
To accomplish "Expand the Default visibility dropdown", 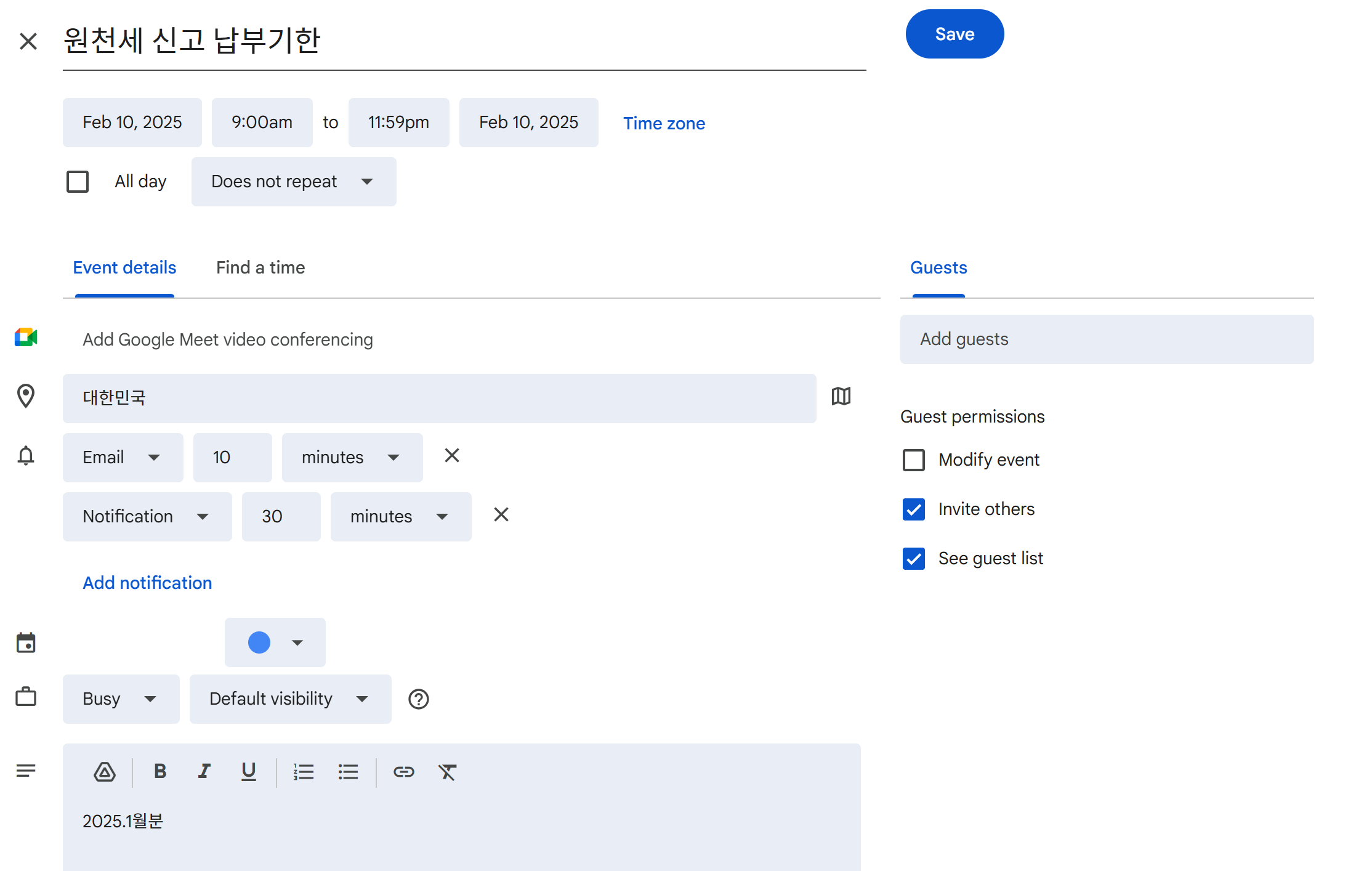I will click(x=290, y=699).
